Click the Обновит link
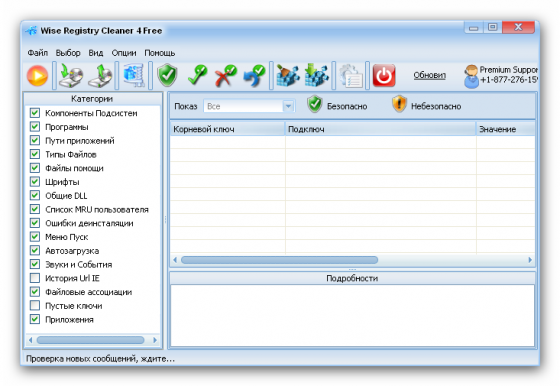 pos(429,75)
